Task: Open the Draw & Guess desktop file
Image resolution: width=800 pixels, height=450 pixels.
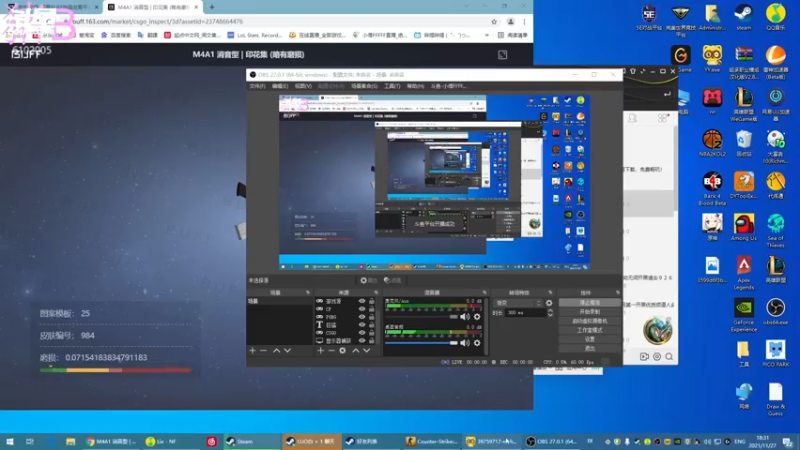Action: (x=776, y=399)
